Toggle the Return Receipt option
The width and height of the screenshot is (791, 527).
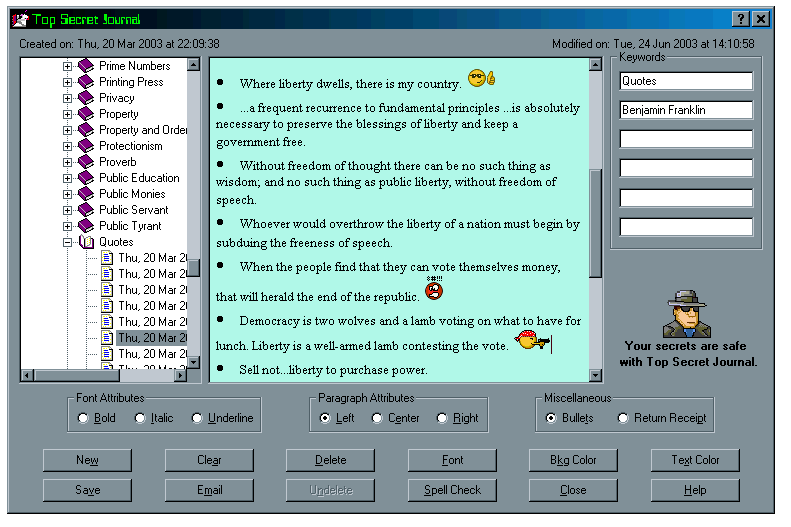pyautogui.click(x=623, y=418)
